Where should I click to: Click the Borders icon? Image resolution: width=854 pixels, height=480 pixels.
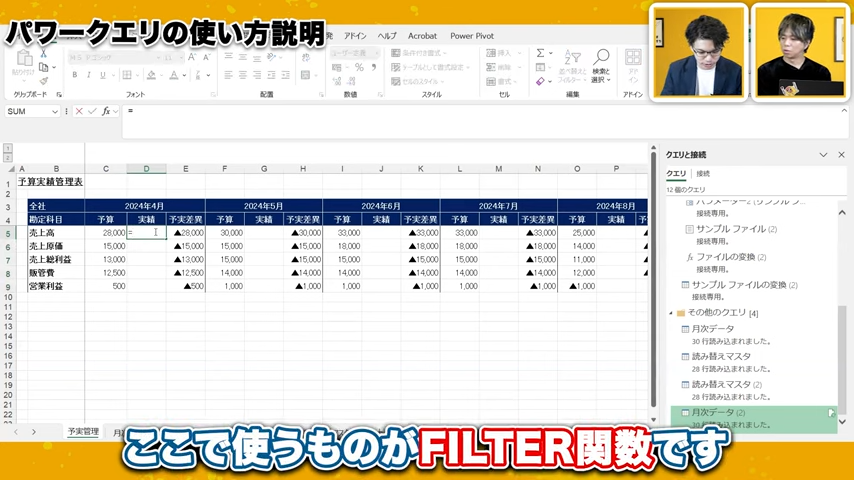[x=127, y=75]
